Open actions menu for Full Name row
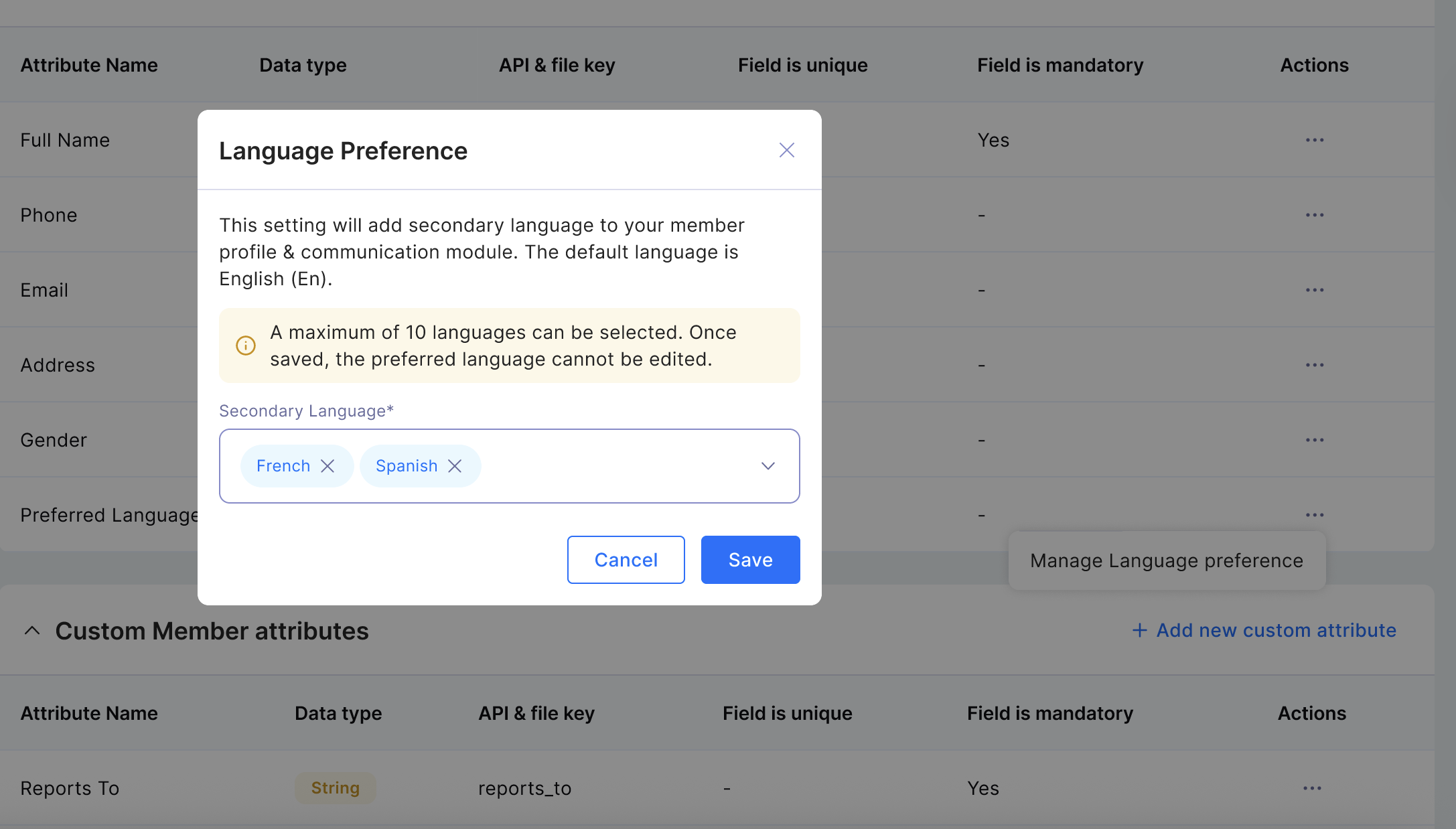1456x829 pixels. tap(1314, 140)
